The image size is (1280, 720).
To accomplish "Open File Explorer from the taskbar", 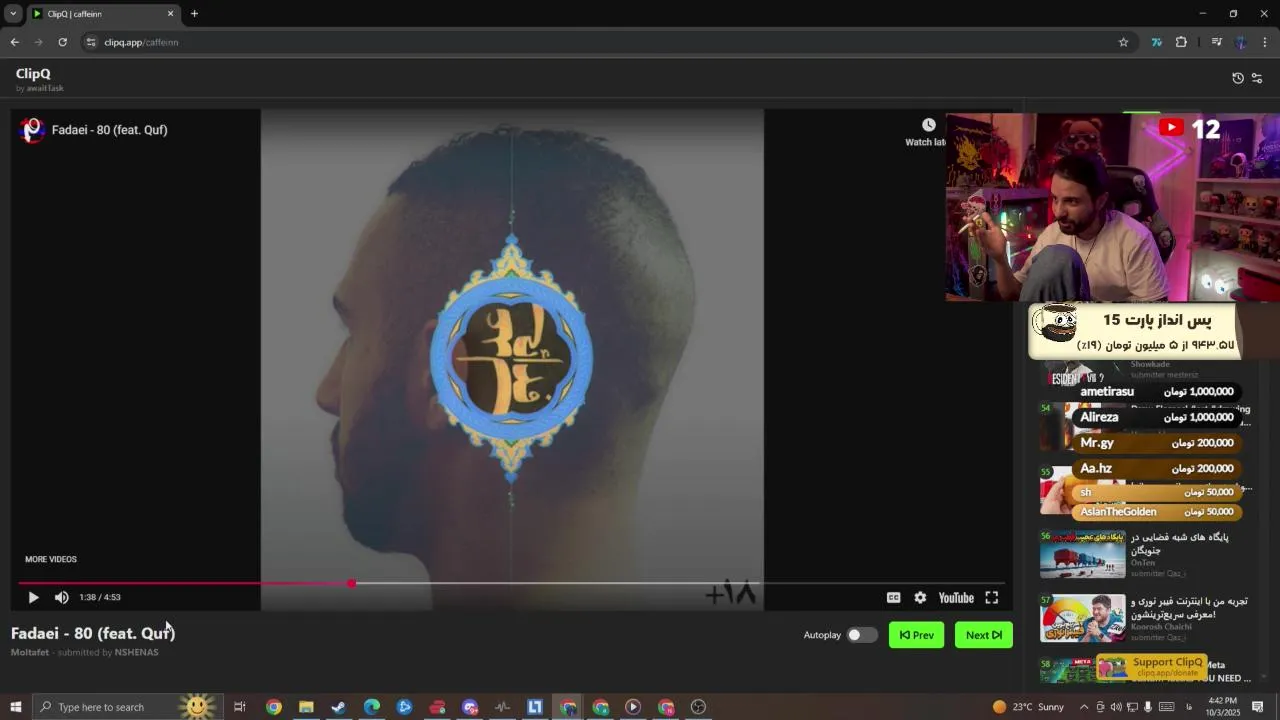I will [x=306, y=707].
